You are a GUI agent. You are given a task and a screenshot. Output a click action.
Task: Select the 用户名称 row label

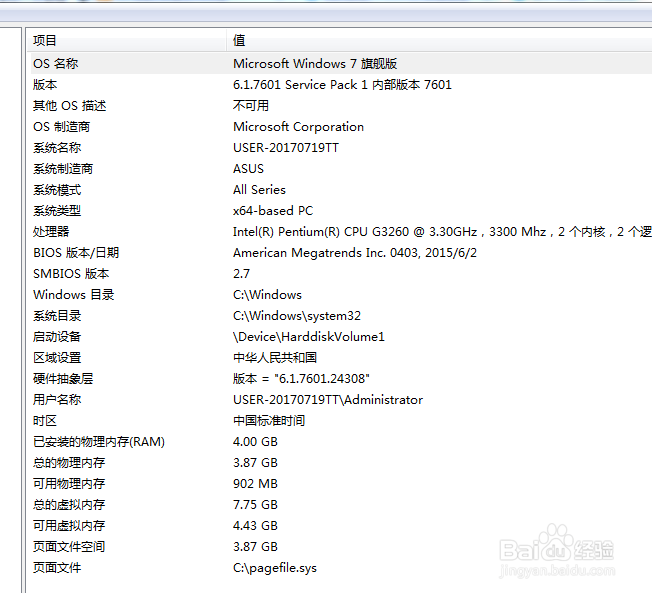[57, 400]
